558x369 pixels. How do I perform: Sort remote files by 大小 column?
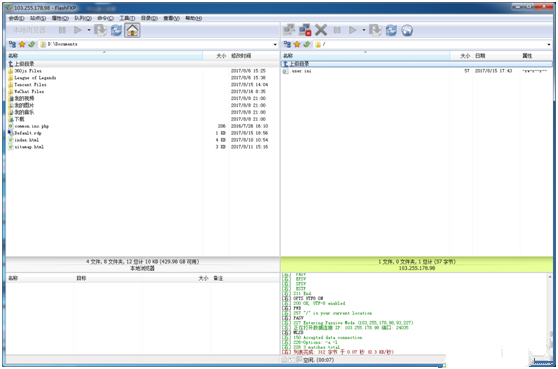pyautogui.click(x=461, y=56)
